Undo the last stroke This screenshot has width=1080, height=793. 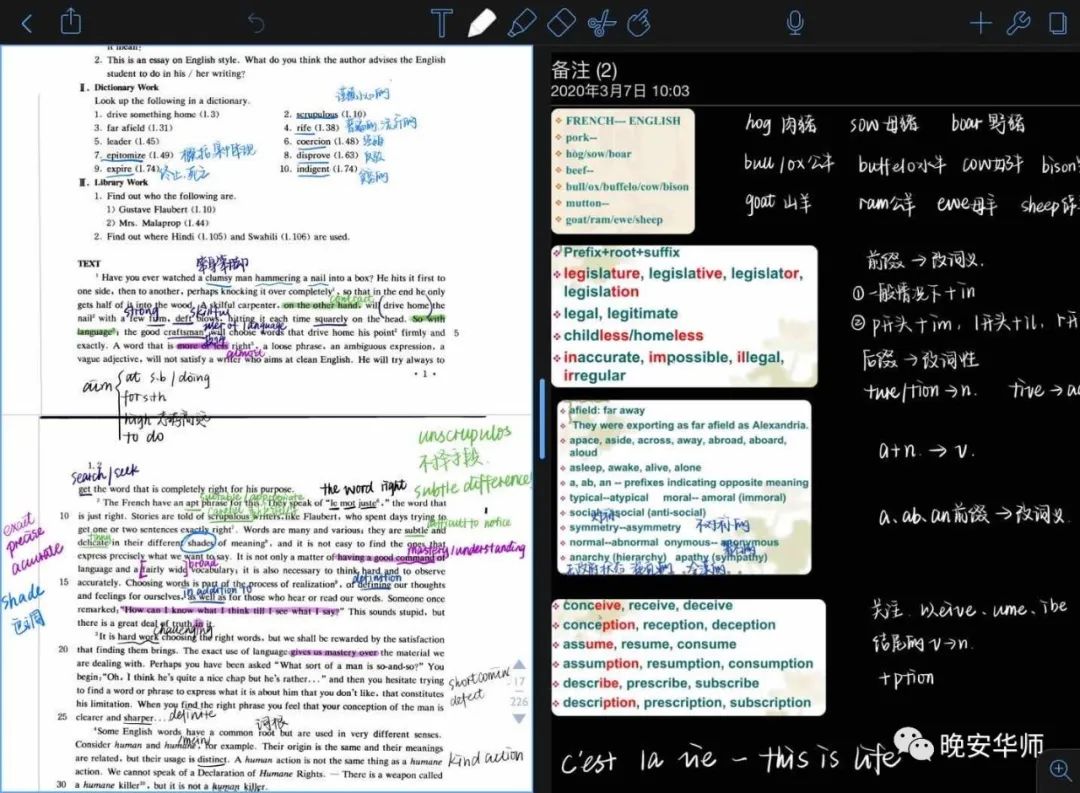256,23
